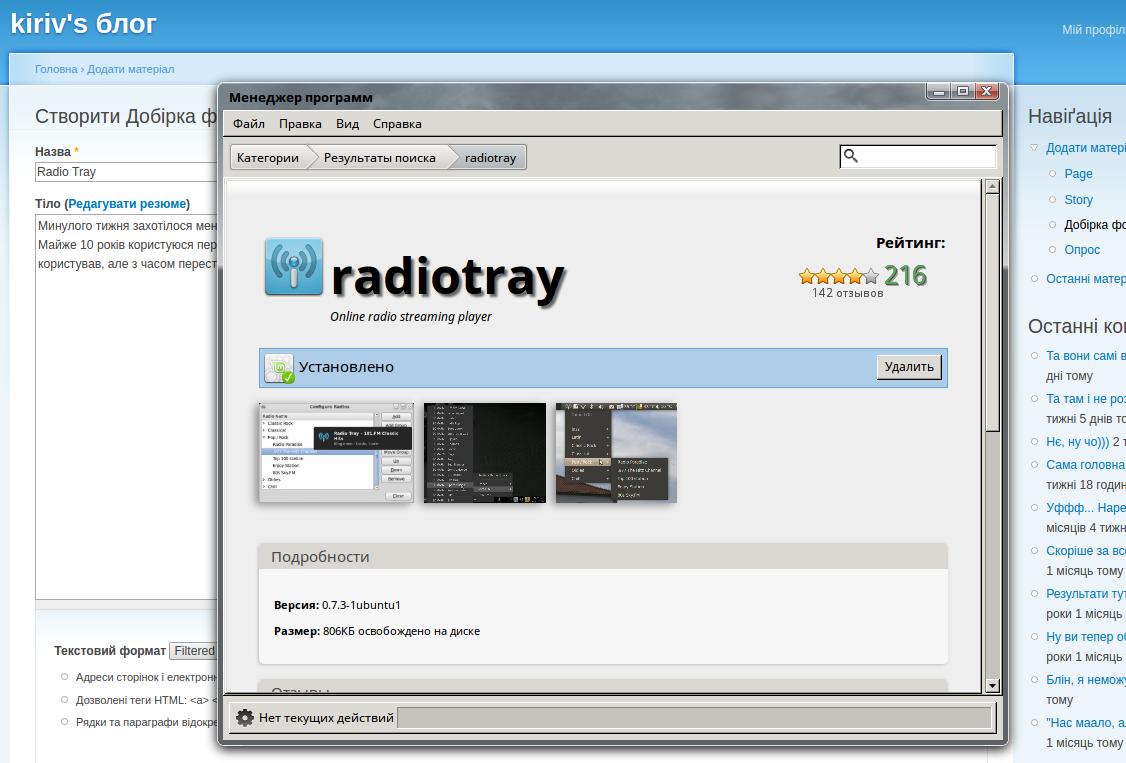This screenshot has height=763, width=1126.
Task: Click the scroll up arrow in program manager
Action: pyautogui.click(x=992, y=187)
